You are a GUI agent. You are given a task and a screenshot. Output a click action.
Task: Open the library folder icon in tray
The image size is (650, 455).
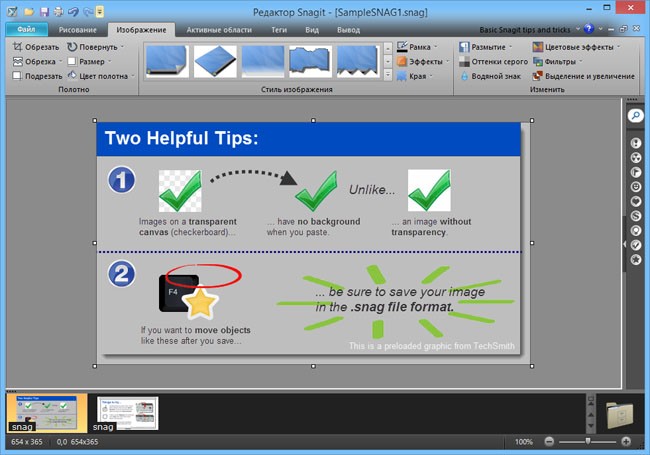tap(619, 414)
